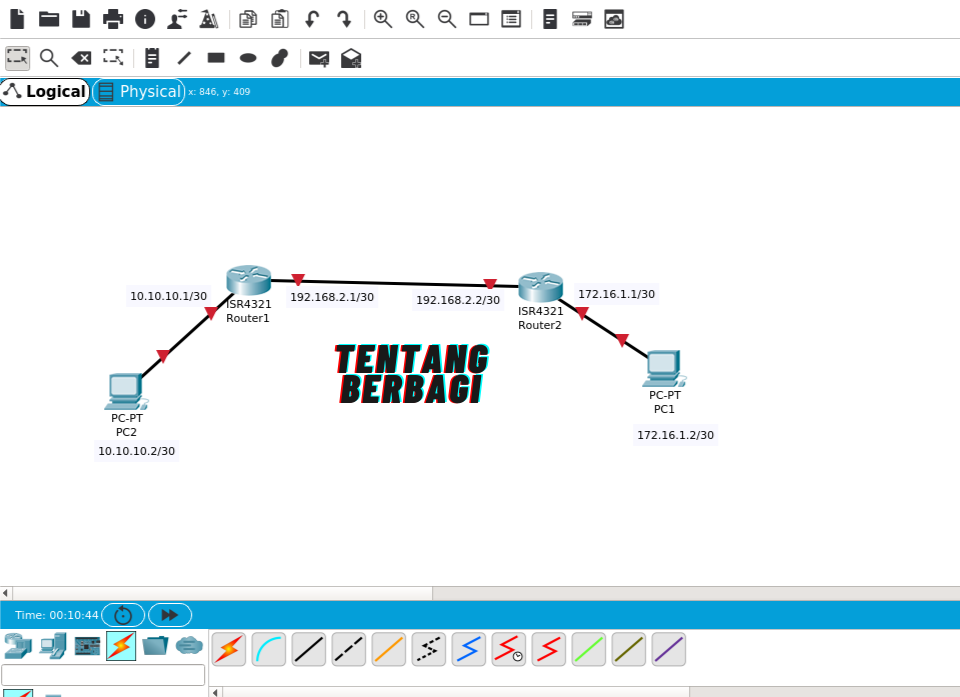Pick the serial DCE connection with clock
The height and width of the screenshot is (697, 960).
click(x=508, y=649)
